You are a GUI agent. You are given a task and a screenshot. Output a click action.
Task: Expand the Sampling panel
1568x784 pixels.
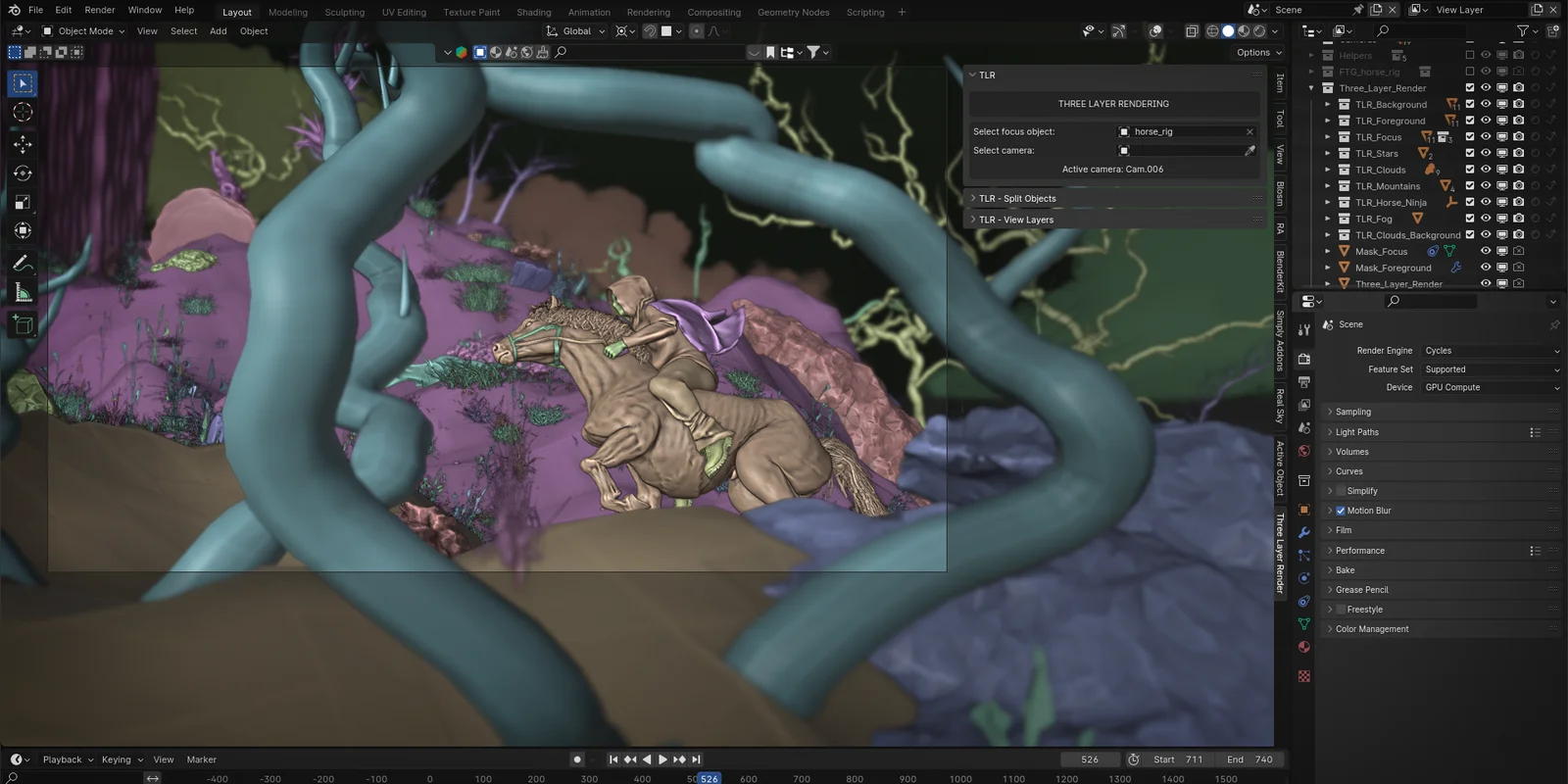click(1442, 413)
